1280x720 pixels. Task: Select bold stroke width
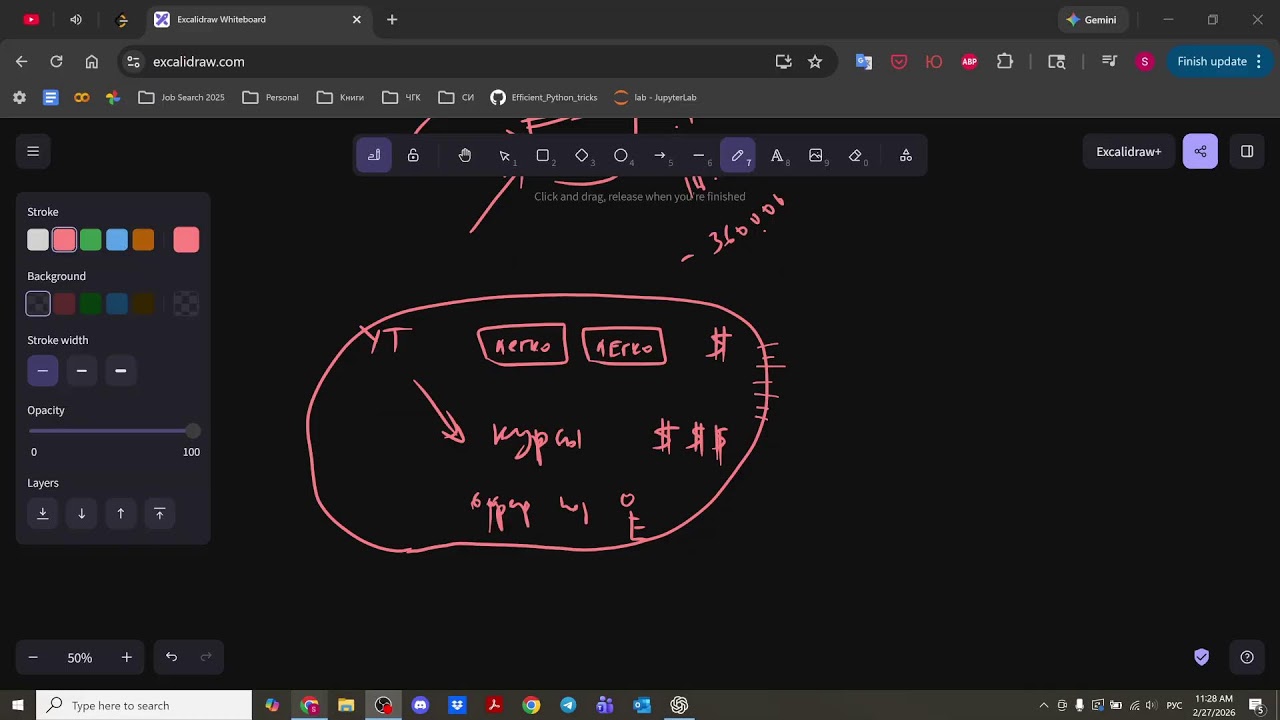point(82,371)
